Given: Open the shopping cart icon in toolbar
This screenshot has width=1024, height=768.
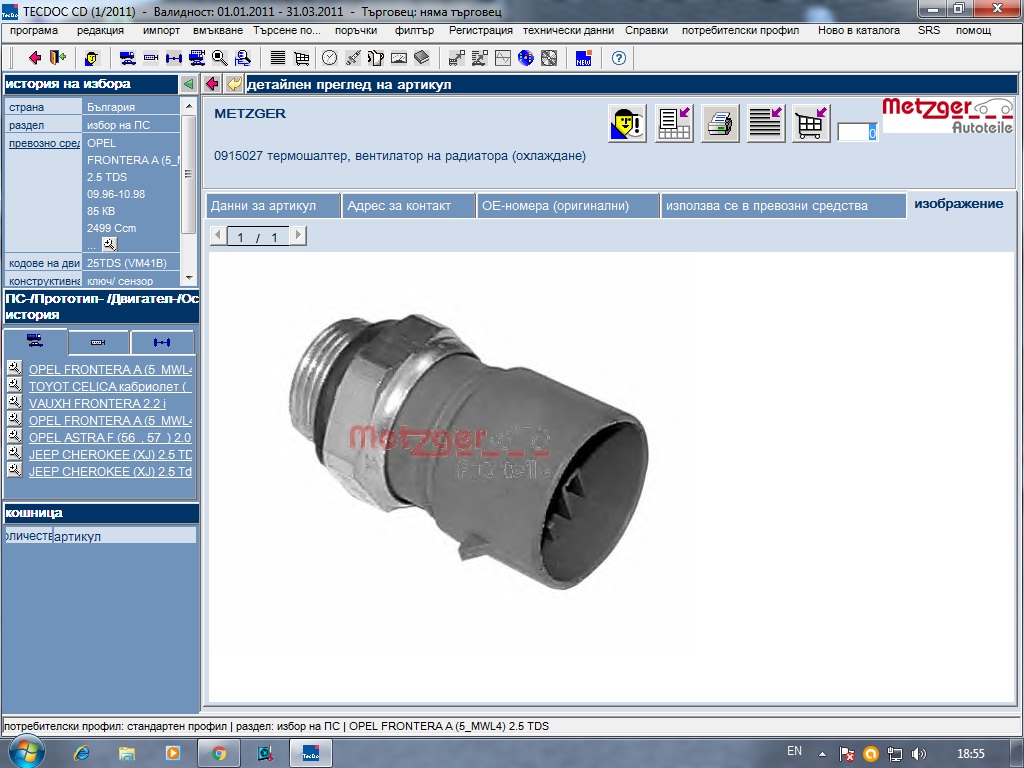Looking at the screenshot, I should [301, 58].
